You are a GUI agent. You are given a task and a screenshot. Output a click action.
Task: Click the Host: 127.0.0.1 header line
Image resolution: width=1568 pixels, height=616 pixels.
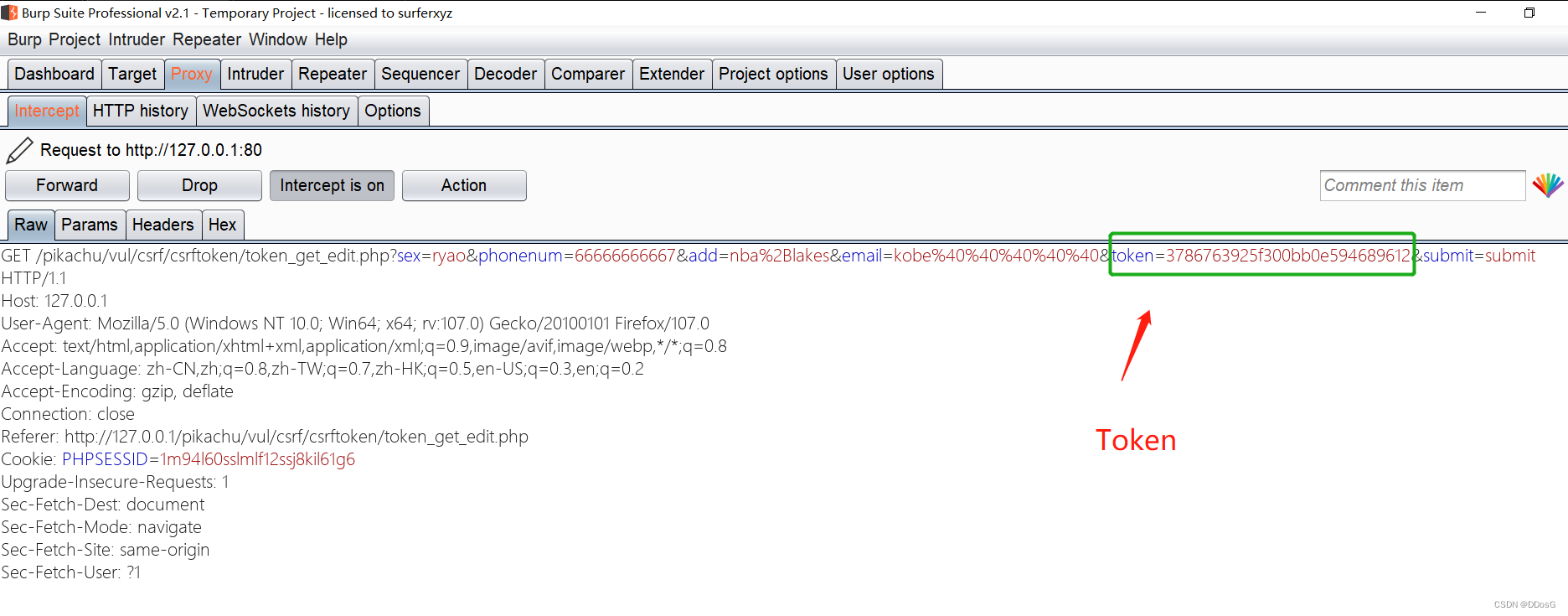pyautogui.click(x=54, y=301)
